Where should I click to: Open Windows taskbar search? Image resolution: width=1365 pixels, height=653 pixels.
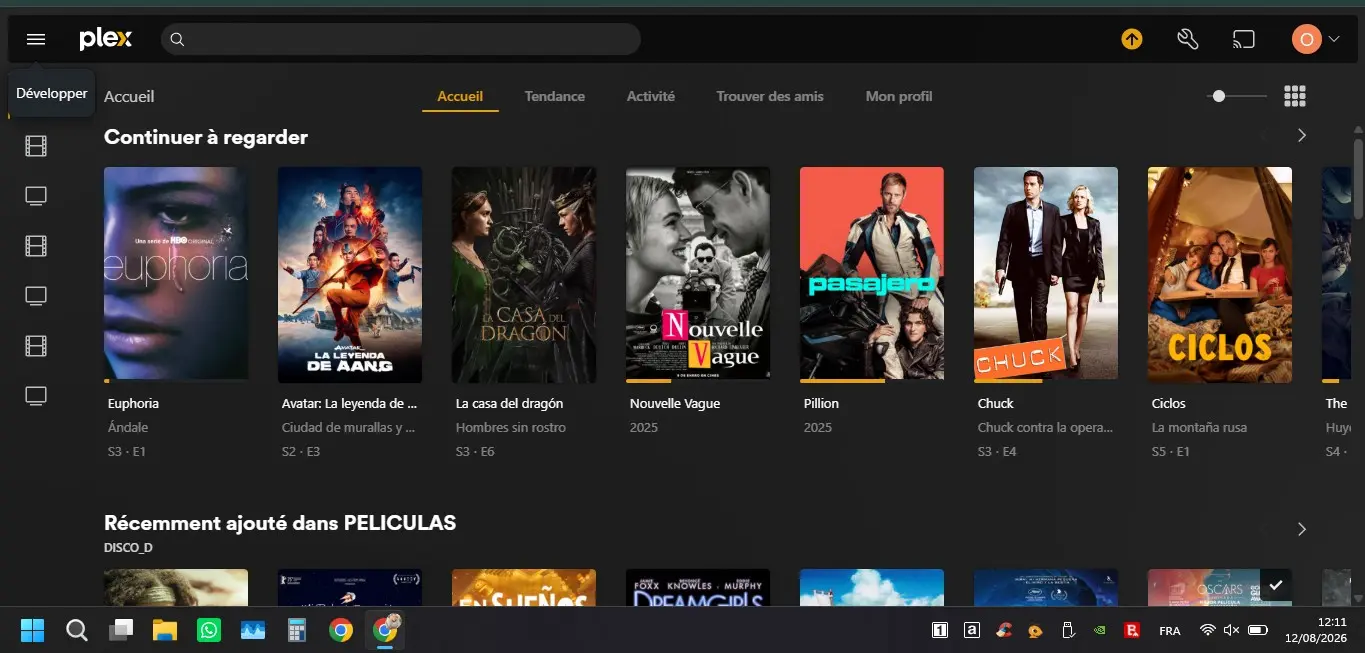click(77, 630)
